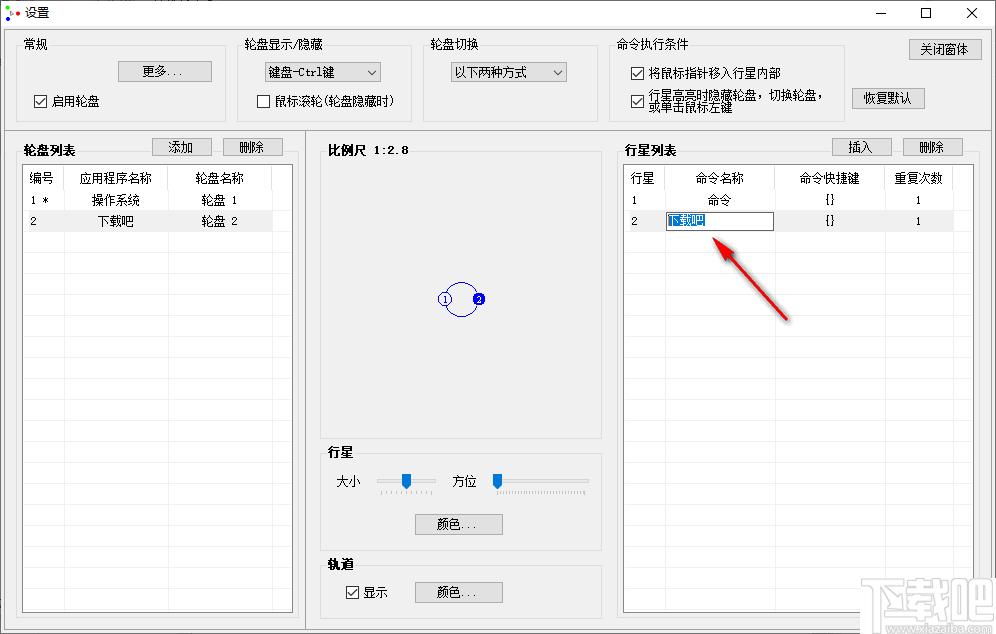The width and height of the screenshot is (996, 634).
Task: Select 操作系统 row in wheel list
Action: [147, 200]
